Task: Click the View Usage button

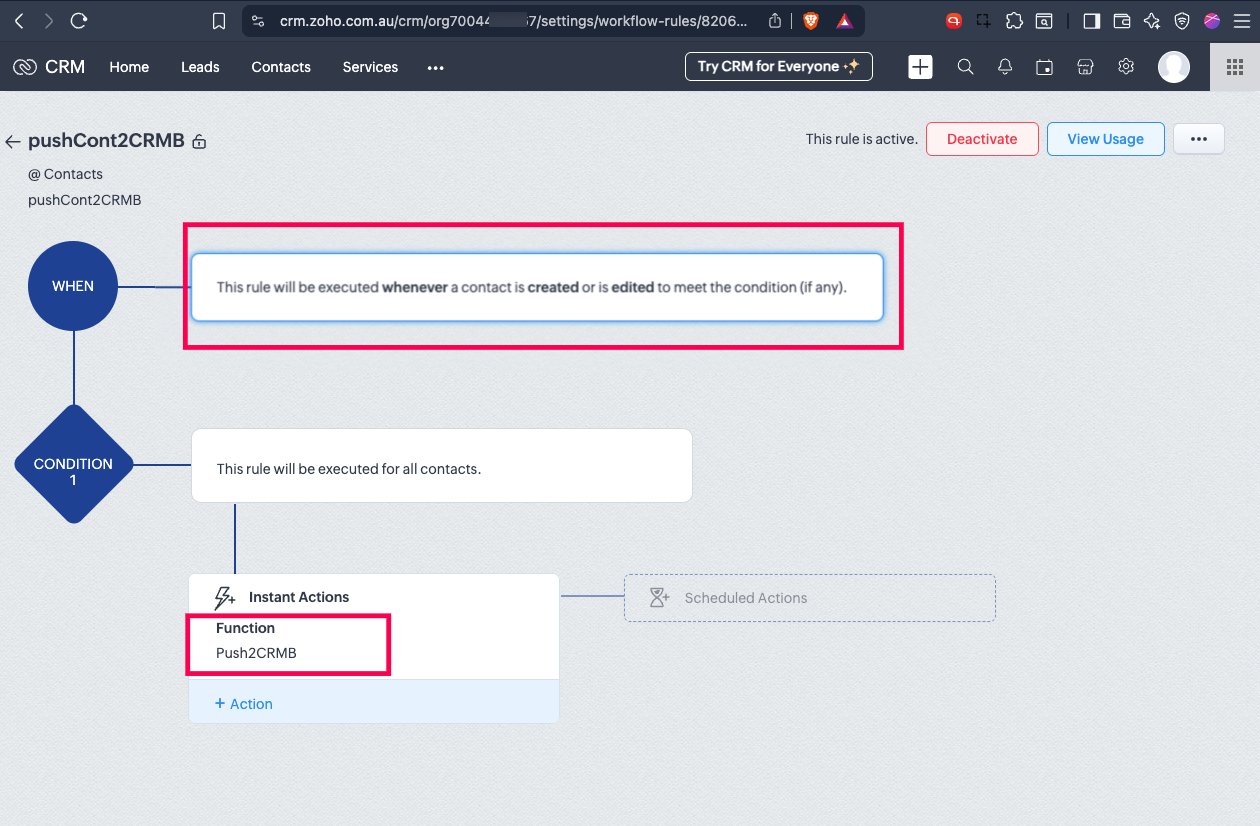Action: [x=1105, y=139]
